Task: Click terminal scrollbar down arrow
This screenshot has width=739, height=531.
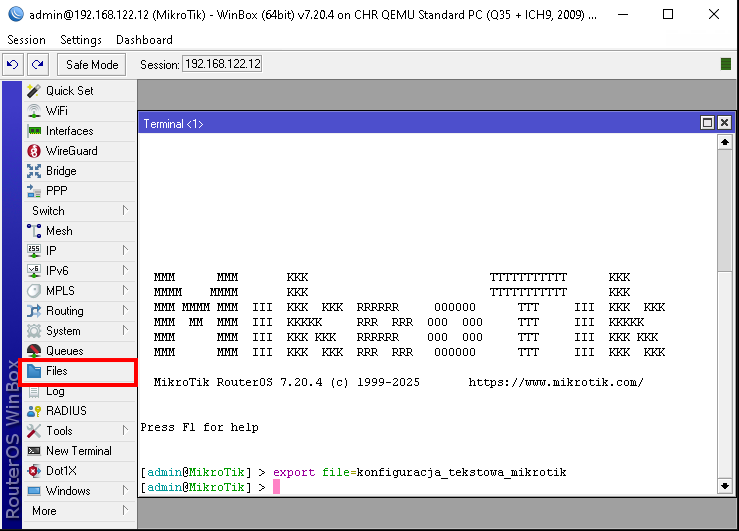Action: (x=725, y=486)
